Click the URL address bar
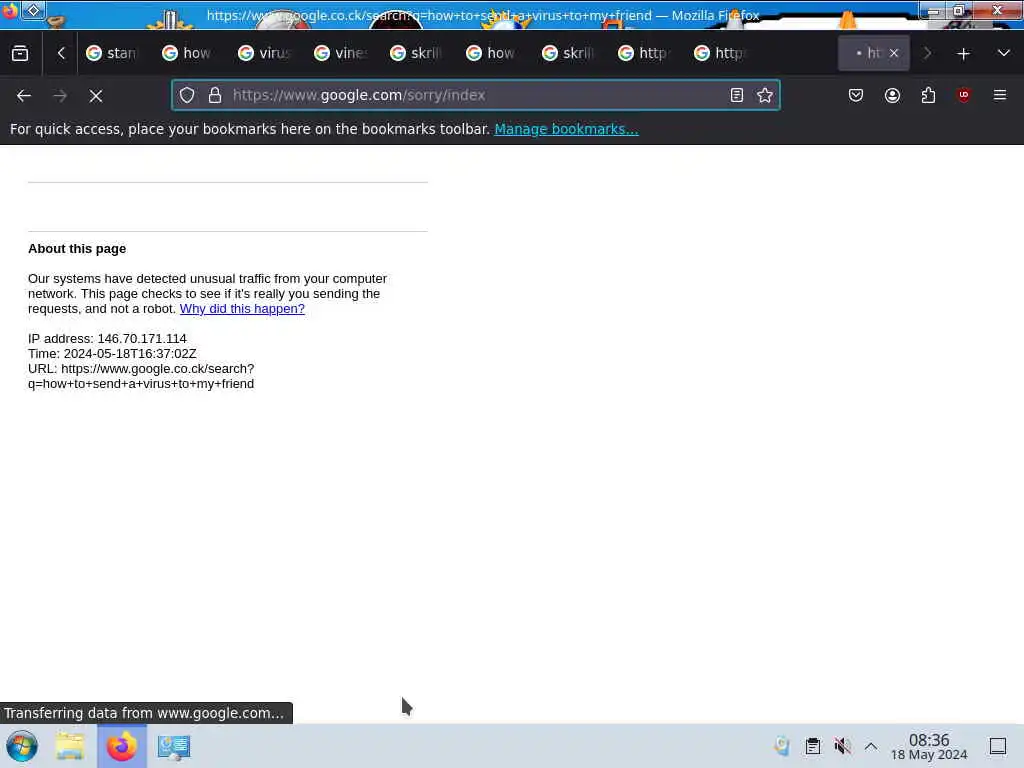This screenshot has height=768, width=1024. point(475,95)
